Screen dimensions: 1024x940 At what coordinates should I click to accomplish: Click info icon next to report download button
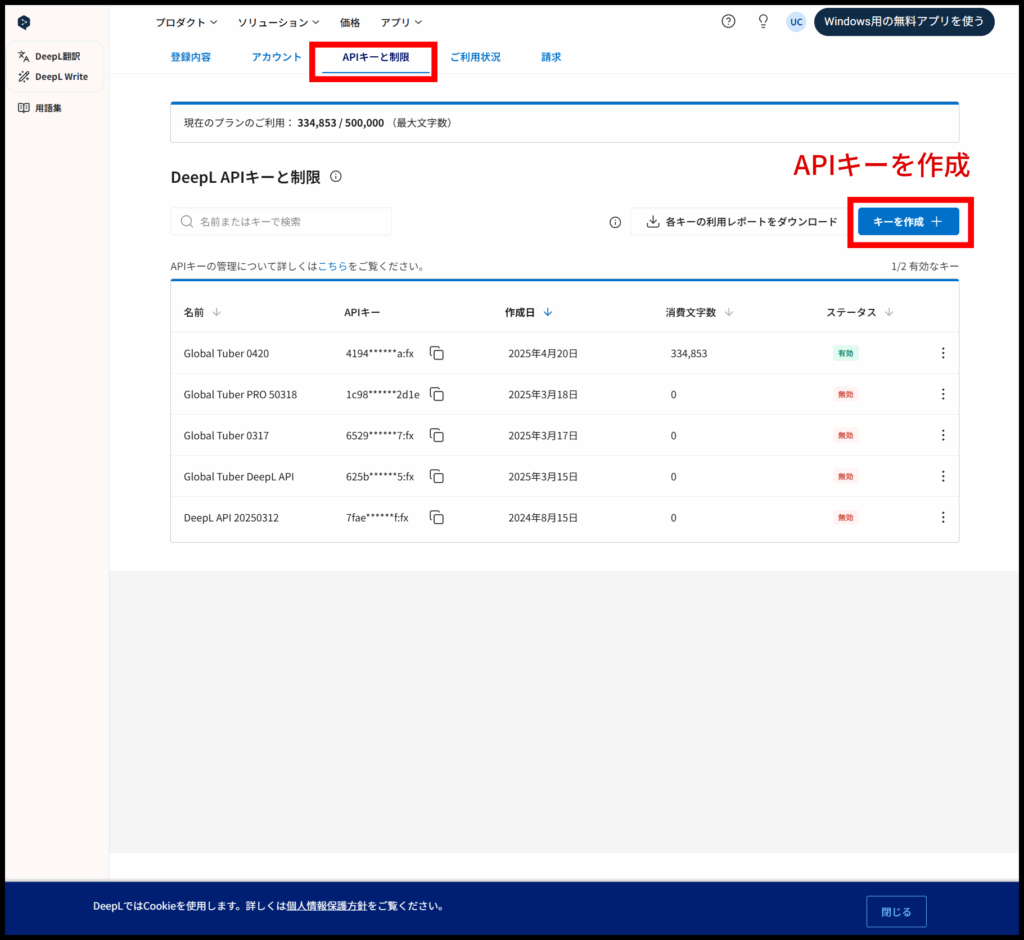tap(615, 222)
